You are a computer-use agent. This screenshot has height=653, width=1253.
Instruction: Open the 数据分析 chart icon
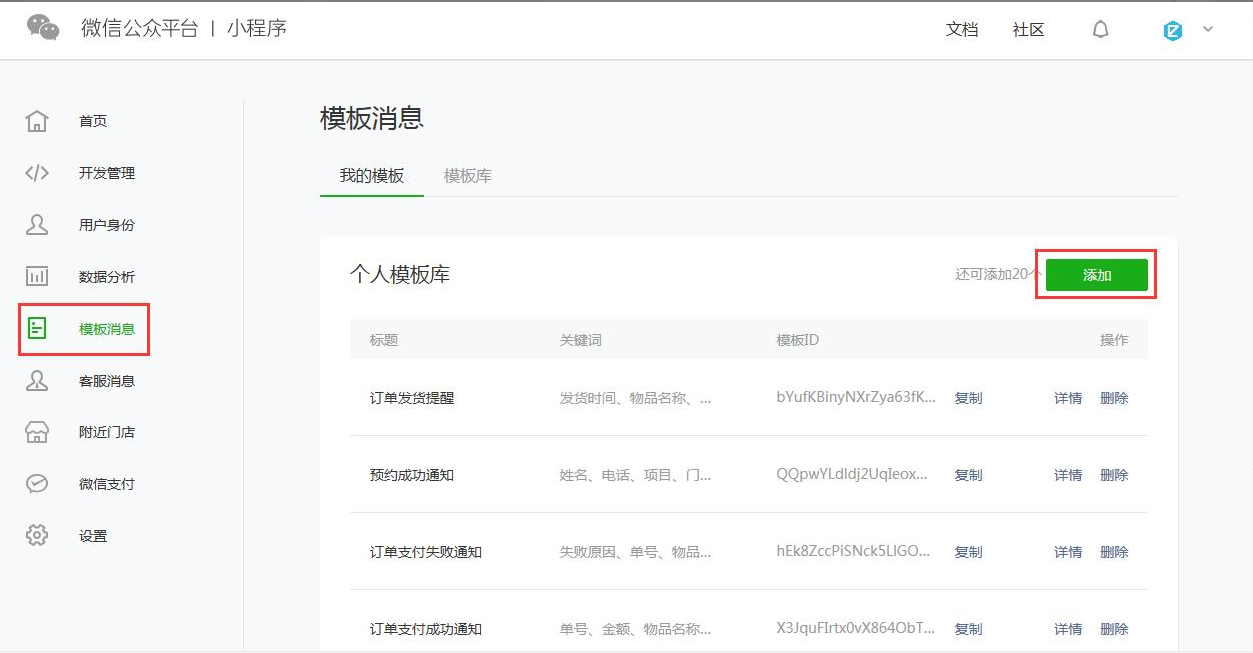(37, 277)
